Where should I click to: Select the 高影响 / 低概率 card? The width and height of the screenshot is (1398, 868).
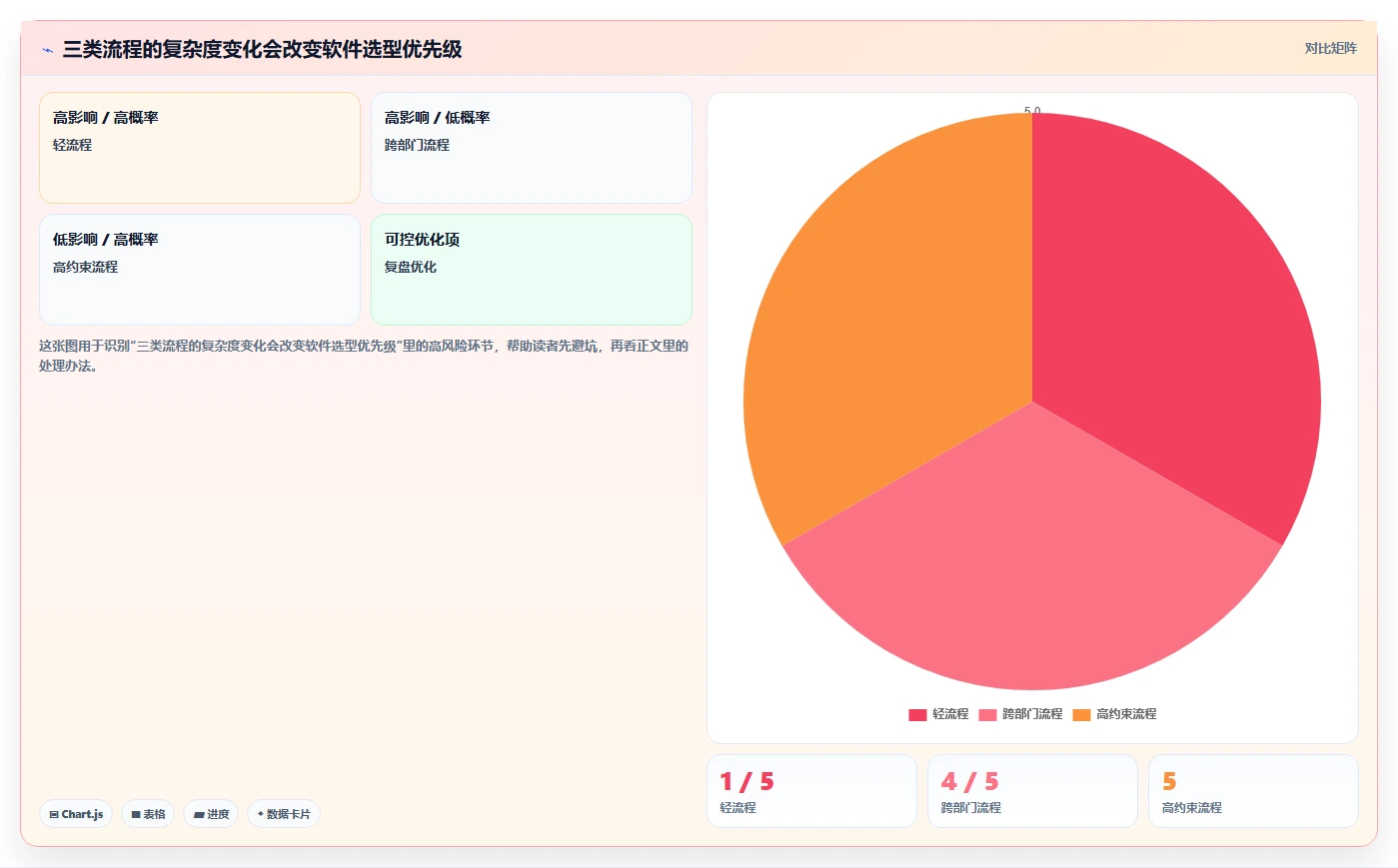point(532,148)
